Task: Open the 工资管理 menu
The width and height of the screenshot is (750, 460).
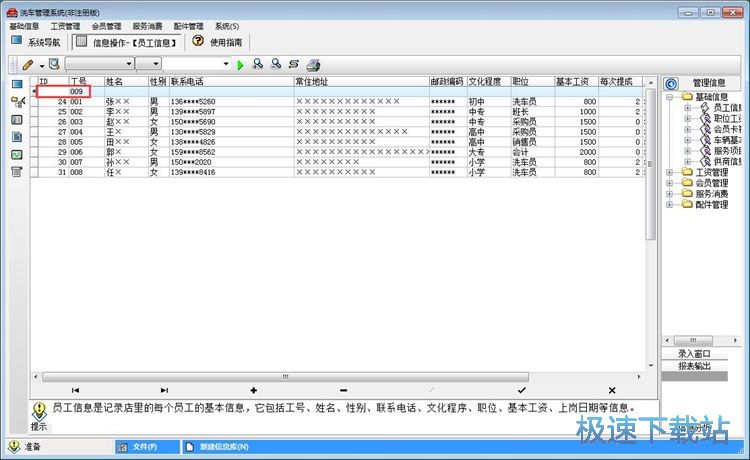Action: tap(66, 26)
